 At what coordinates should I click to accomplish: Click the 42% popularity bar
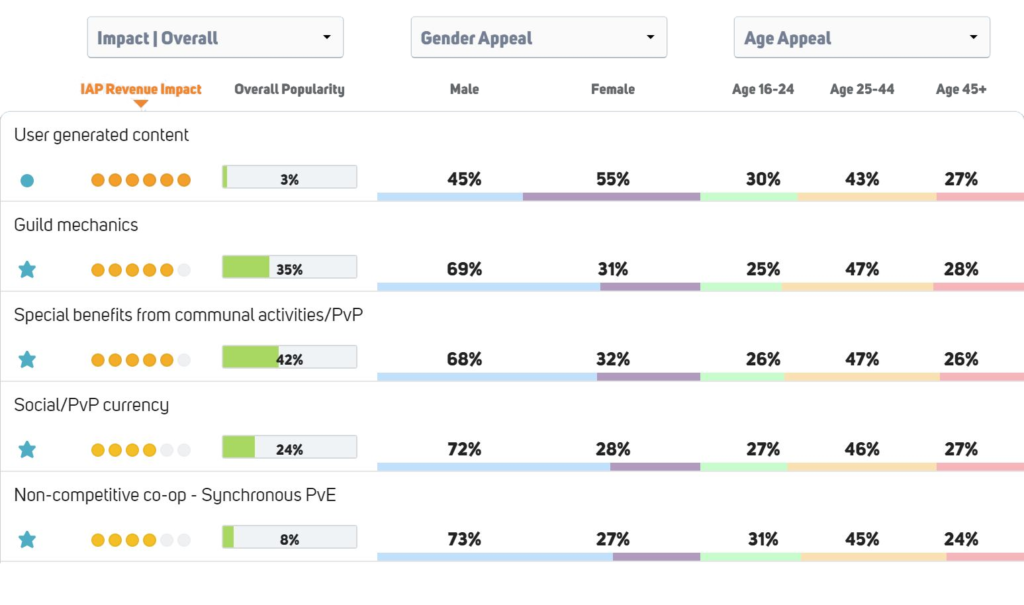[289, 359]
